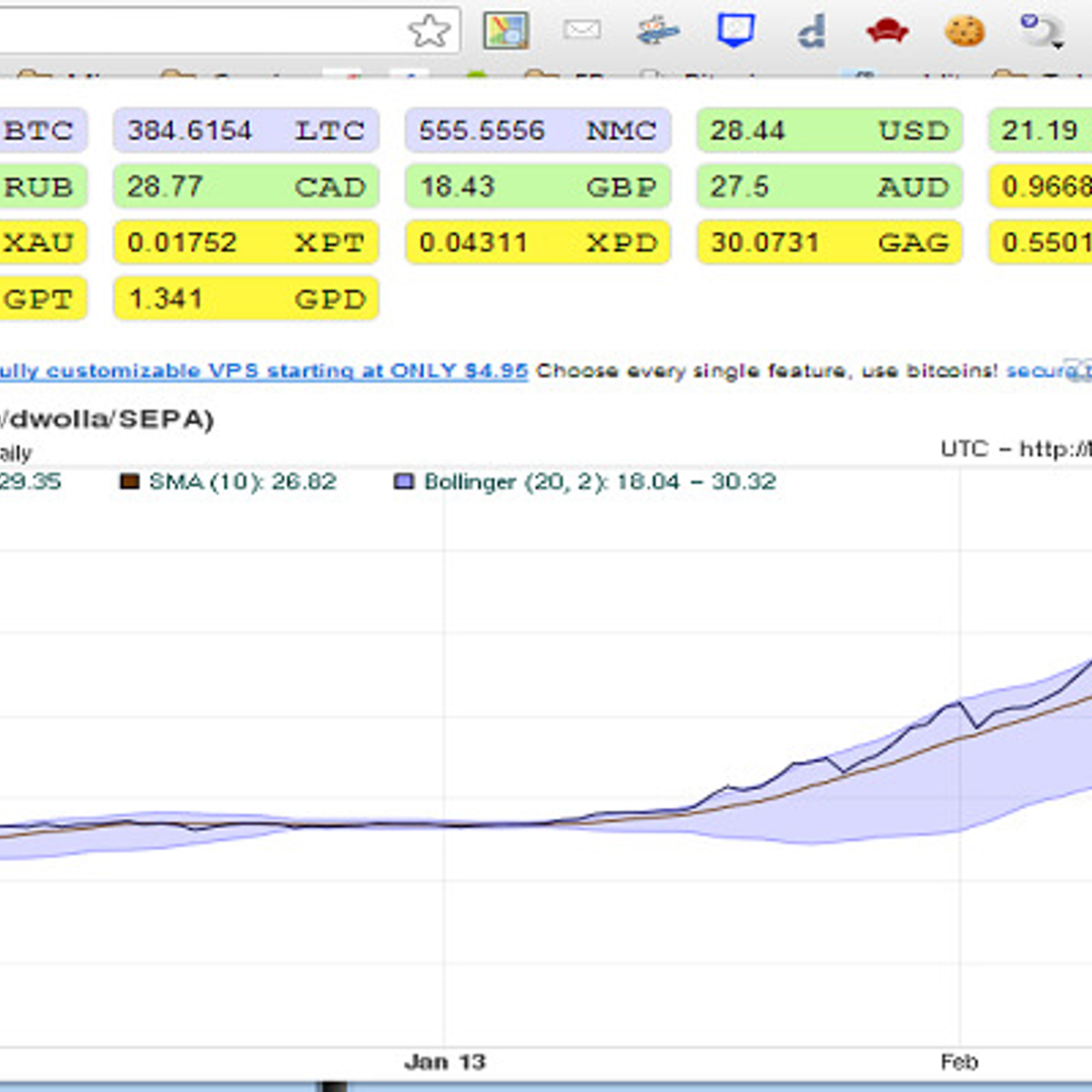Open the cookie extension icon

click(x=964, y=32)
